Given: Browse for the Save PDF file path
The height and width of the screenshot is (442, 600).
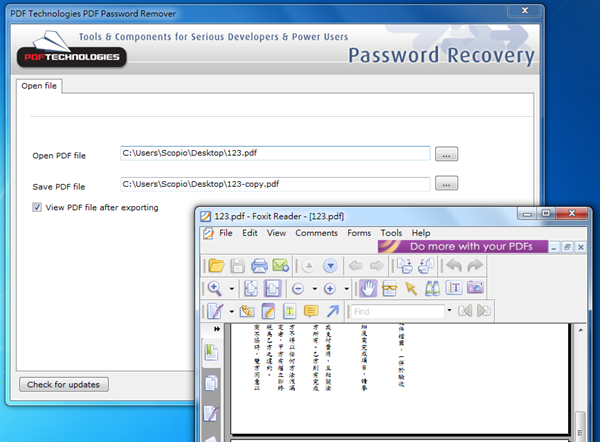Looking at the screenshot, I should pyautogui.click(x=446, y=183).
